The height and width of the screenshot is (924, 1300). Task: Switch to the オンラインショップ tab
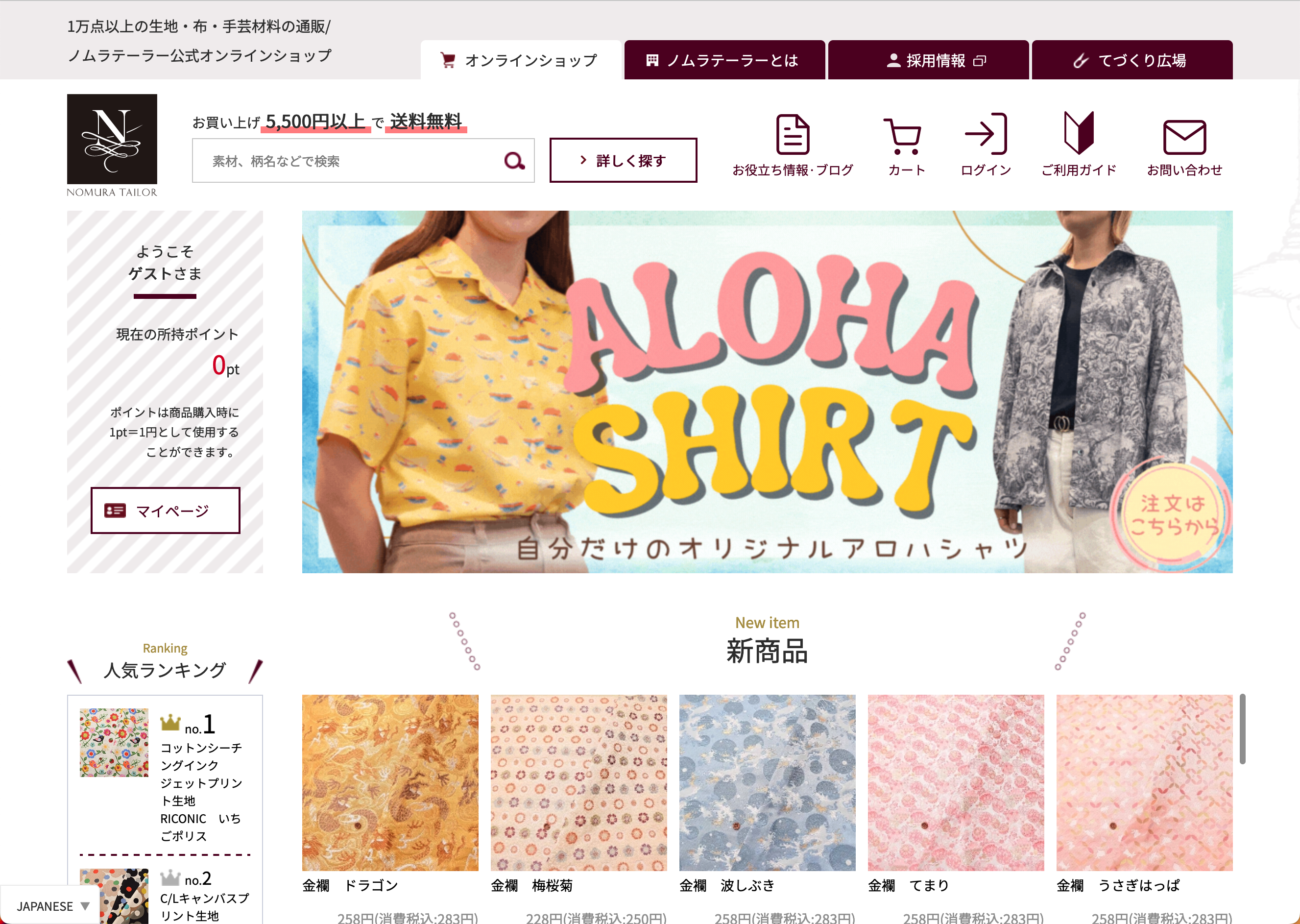click(x=521, y=60)
